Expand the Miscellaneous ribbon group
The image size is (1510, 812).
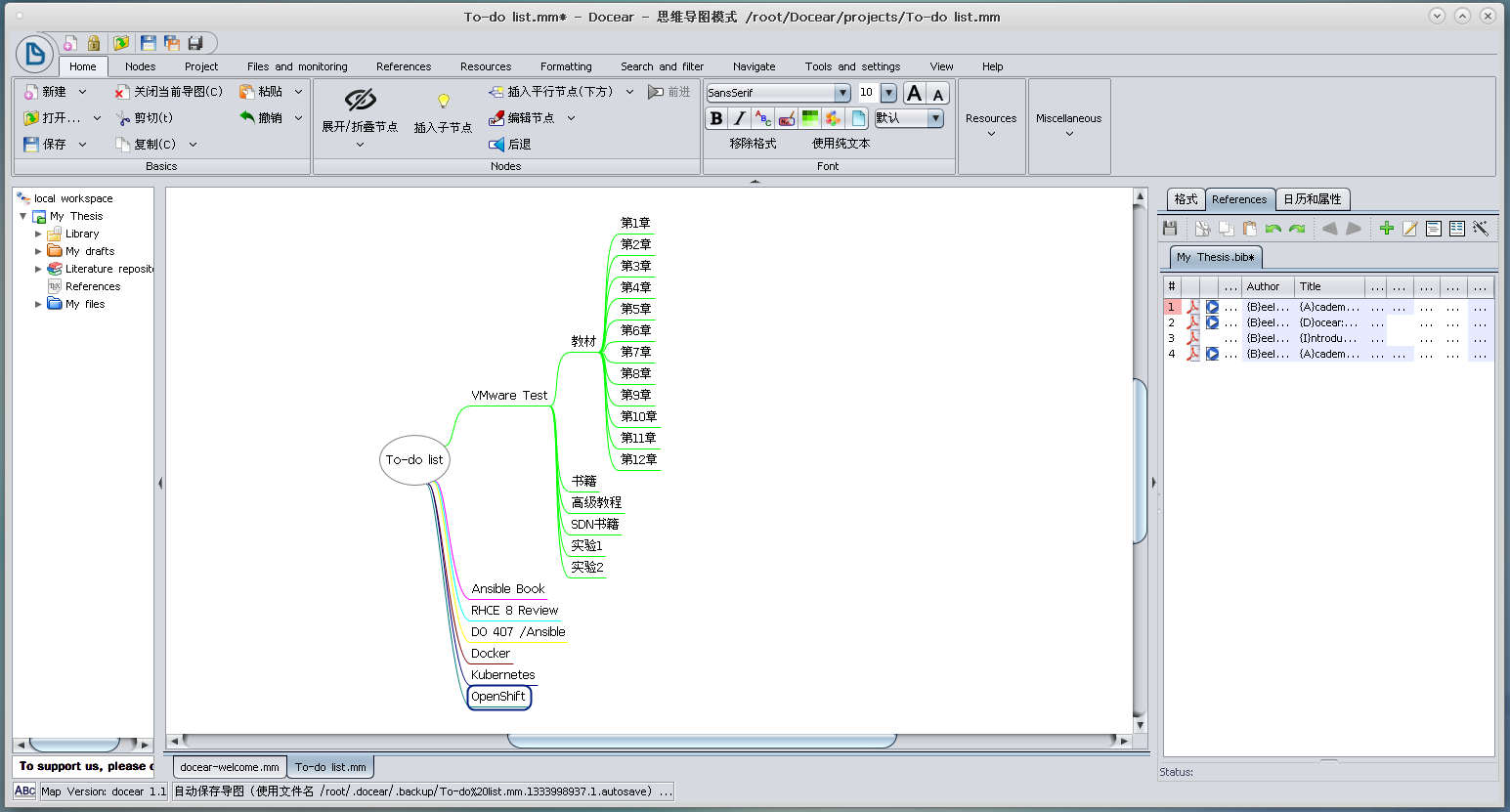tap(1069, 125)
